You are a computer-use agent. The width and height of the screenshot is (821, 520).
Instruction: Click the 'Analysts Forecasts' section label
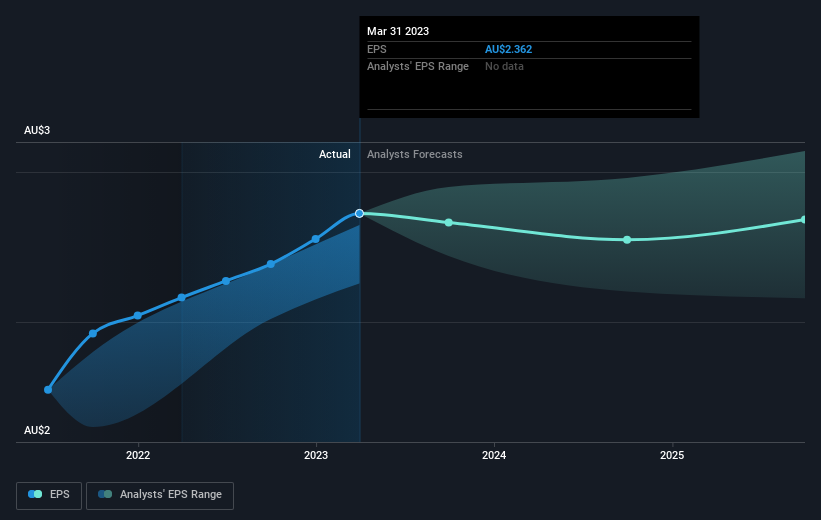415,154
